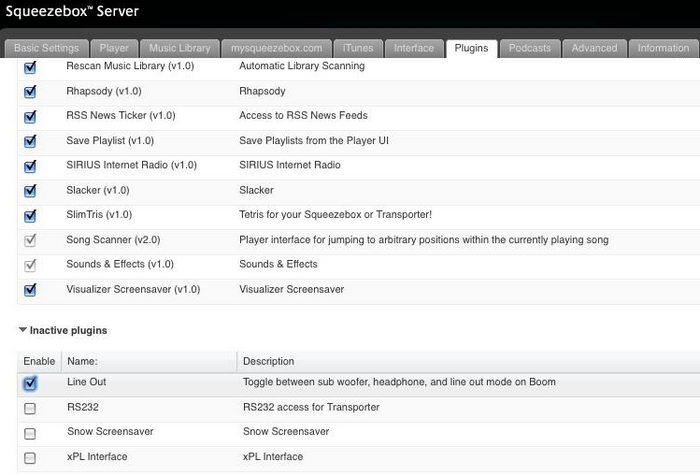Click the Automatic Library Scanning description
Viewport: 700px width, 476px height.
(302, 66)
